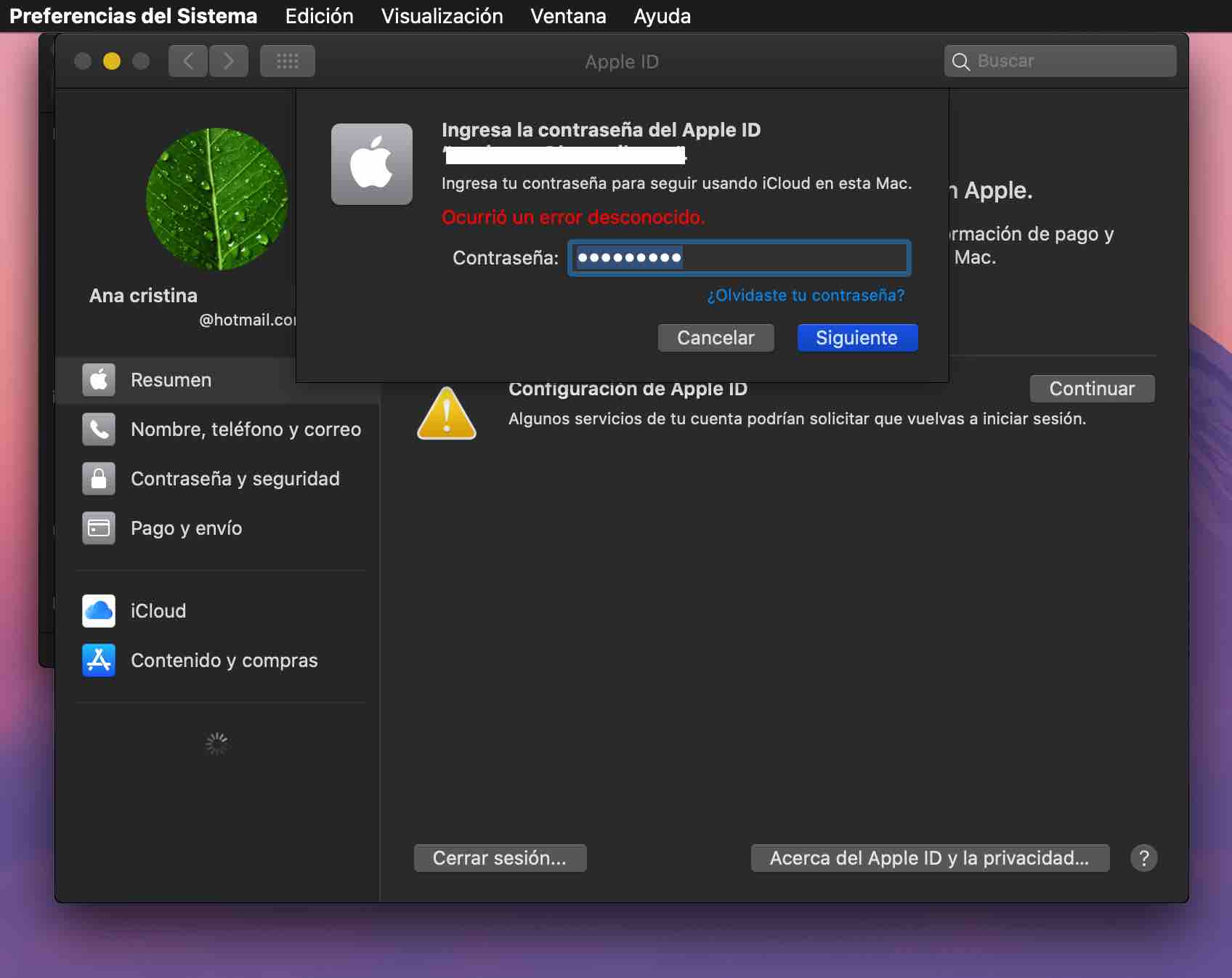1232x978 pixels.
Task: Click the ¿Olvidaste tu contraseña? link
Action: pos(806,296)
